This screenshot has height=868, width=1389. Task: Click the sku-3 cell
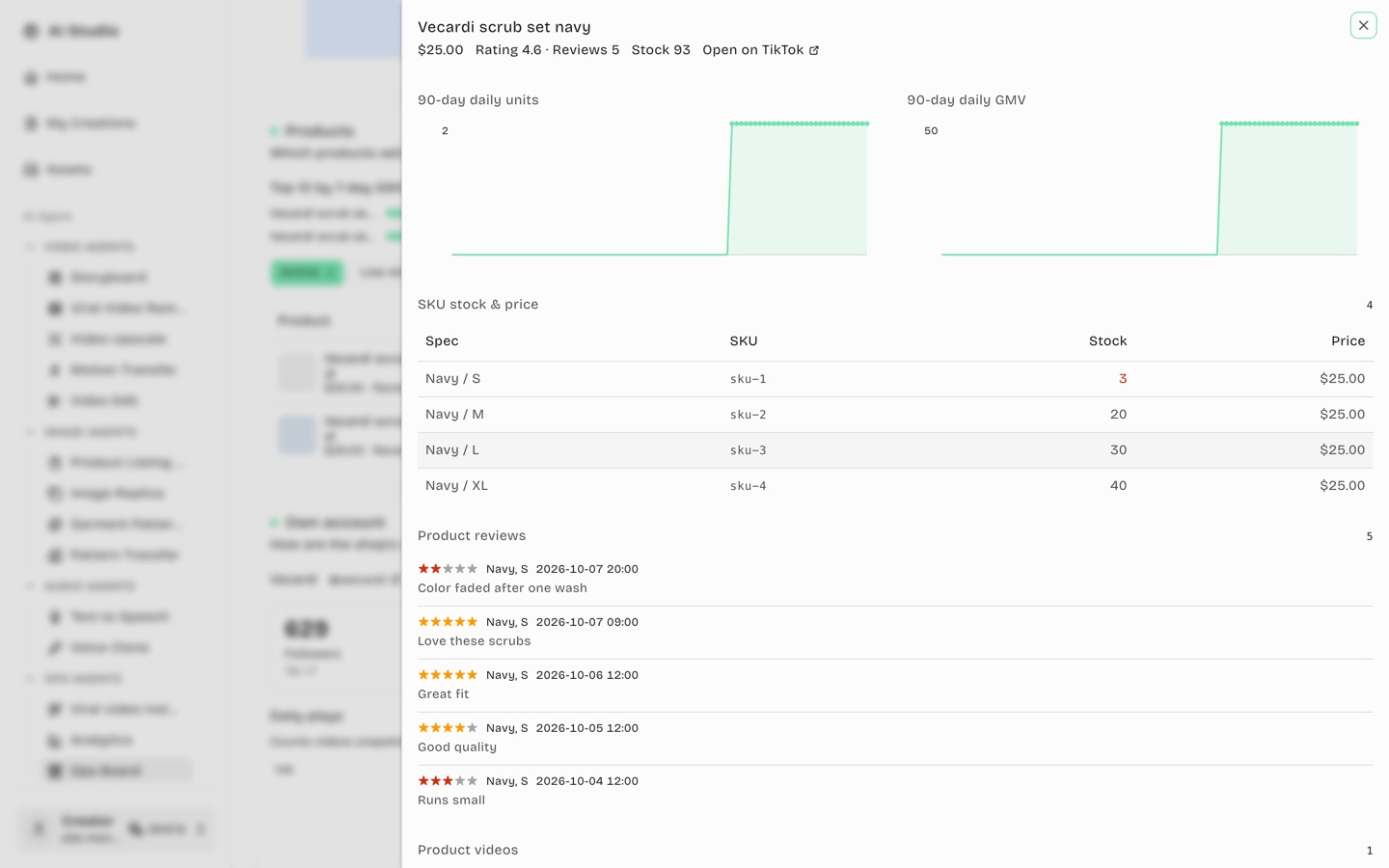749,450
